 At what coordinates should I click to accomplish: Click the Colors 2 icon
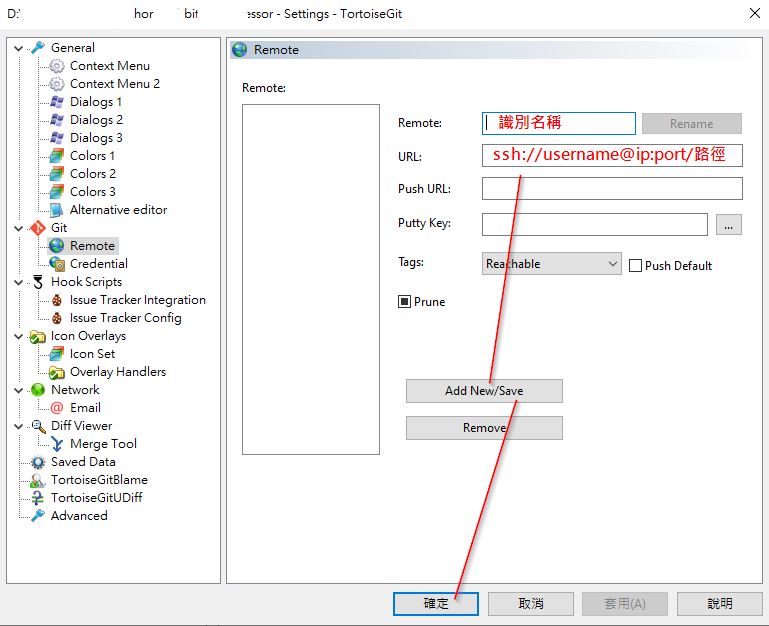[x=57, y=174]
